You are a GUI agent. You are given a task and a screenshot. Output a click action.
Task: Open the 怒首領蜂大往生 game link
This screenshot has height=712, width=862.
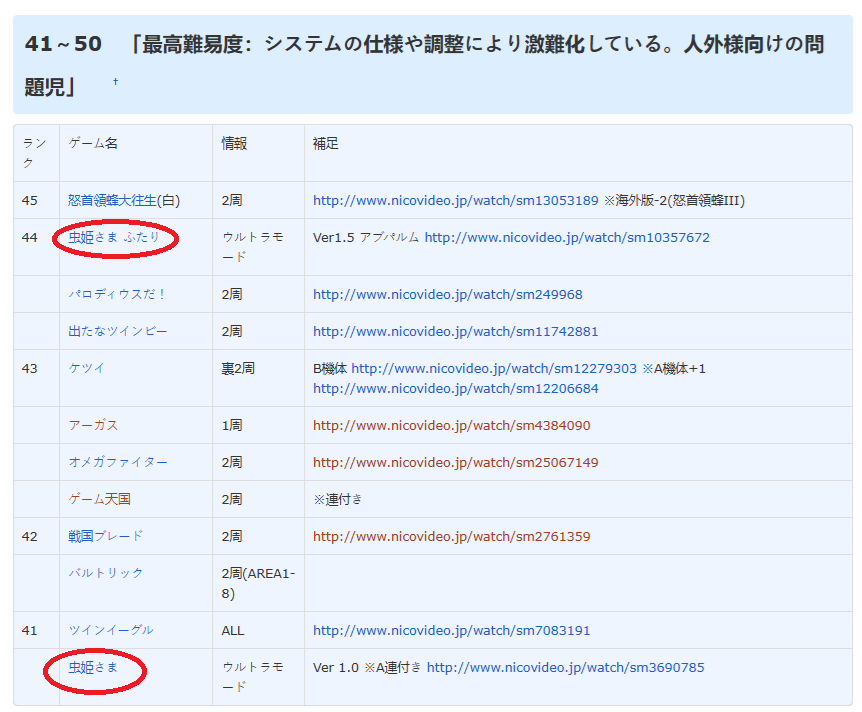point(112,201)
